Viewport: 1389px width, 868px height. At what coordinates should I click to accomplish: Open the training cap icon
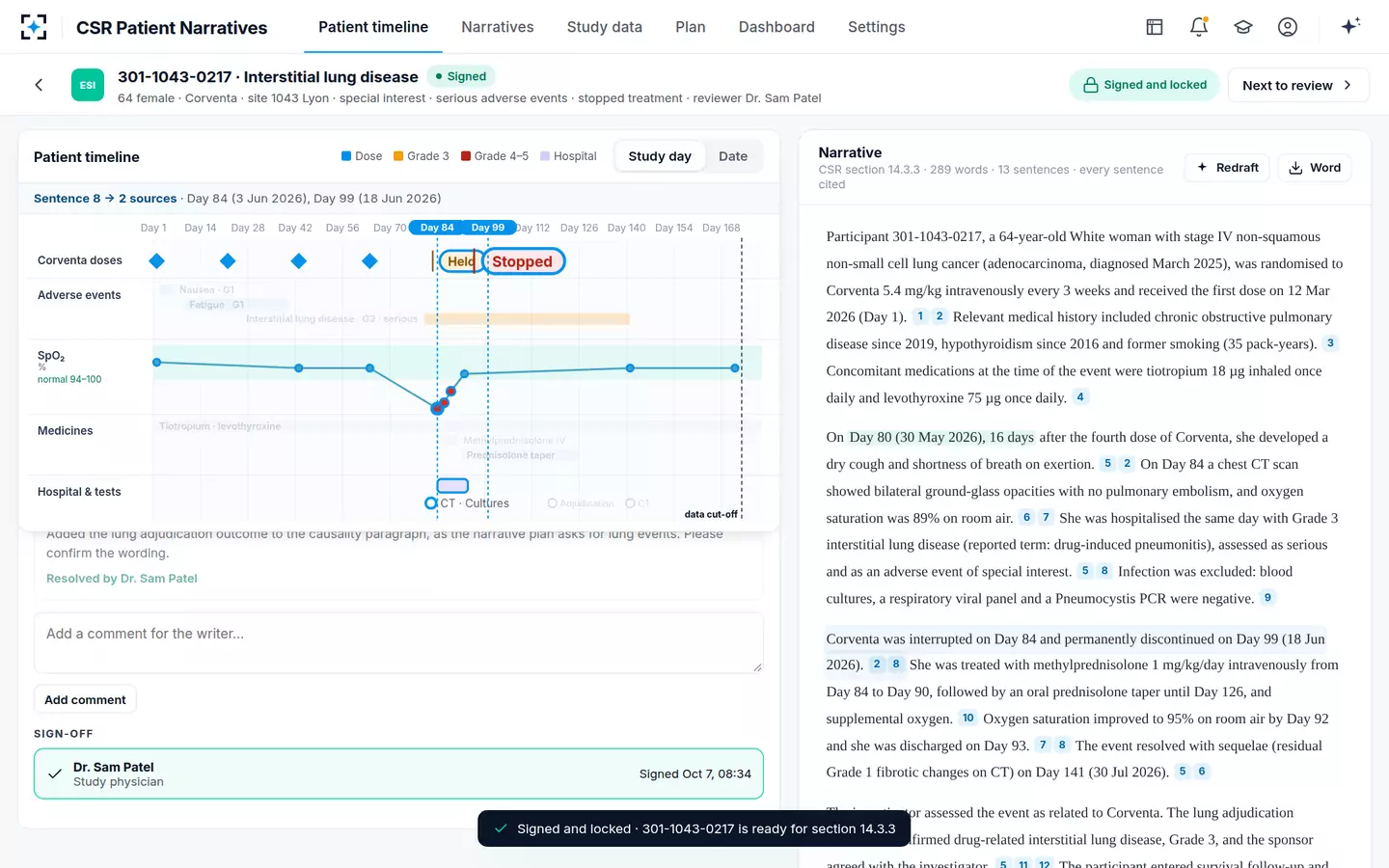point(1243,27)
